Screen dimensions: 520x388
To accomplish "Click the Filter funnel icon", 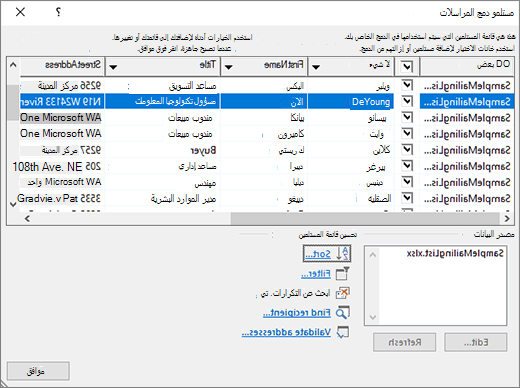I will [342, 274].
